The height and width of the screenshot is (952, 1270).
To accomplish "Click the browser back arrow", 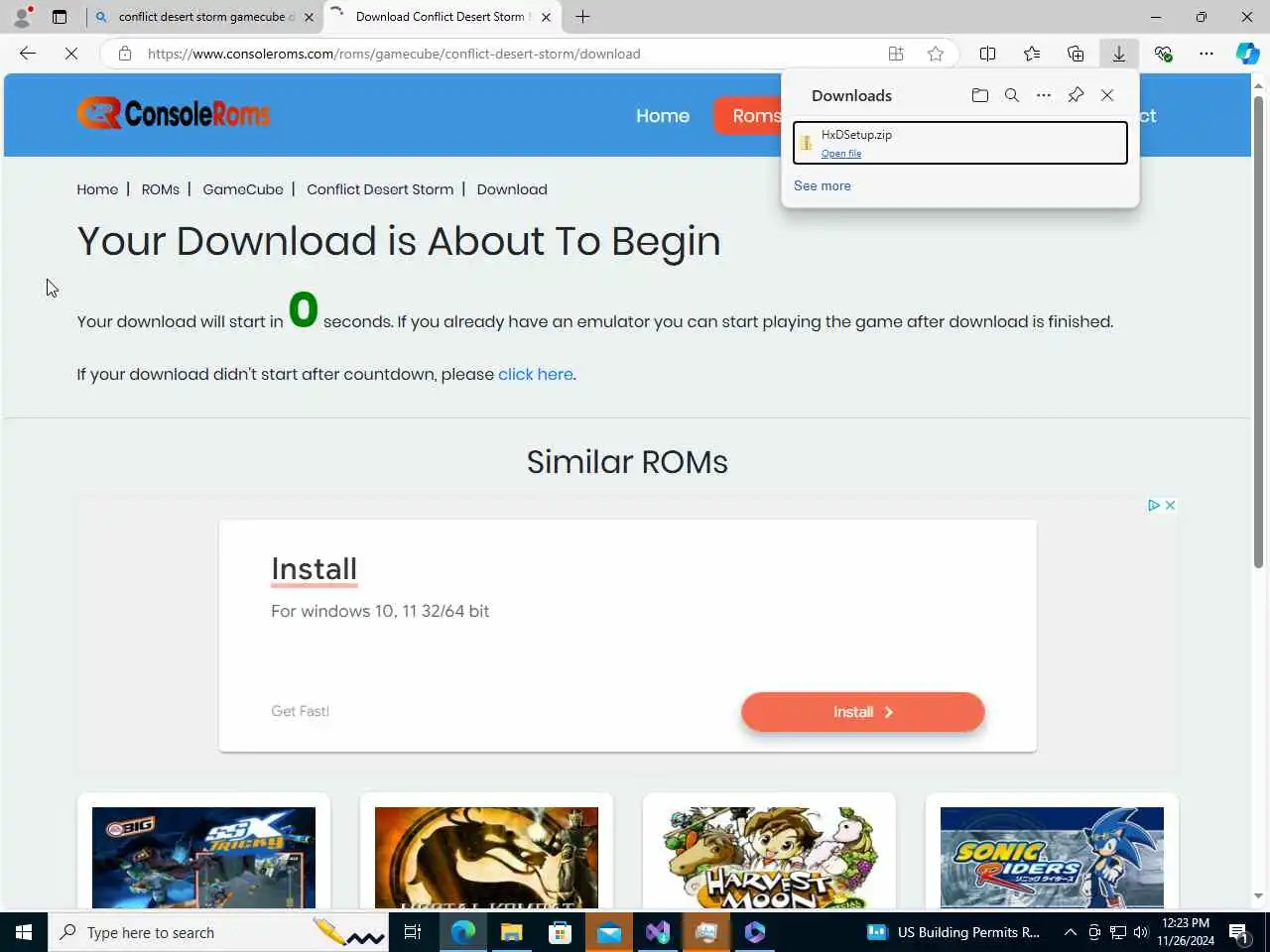I will point(28,54).
